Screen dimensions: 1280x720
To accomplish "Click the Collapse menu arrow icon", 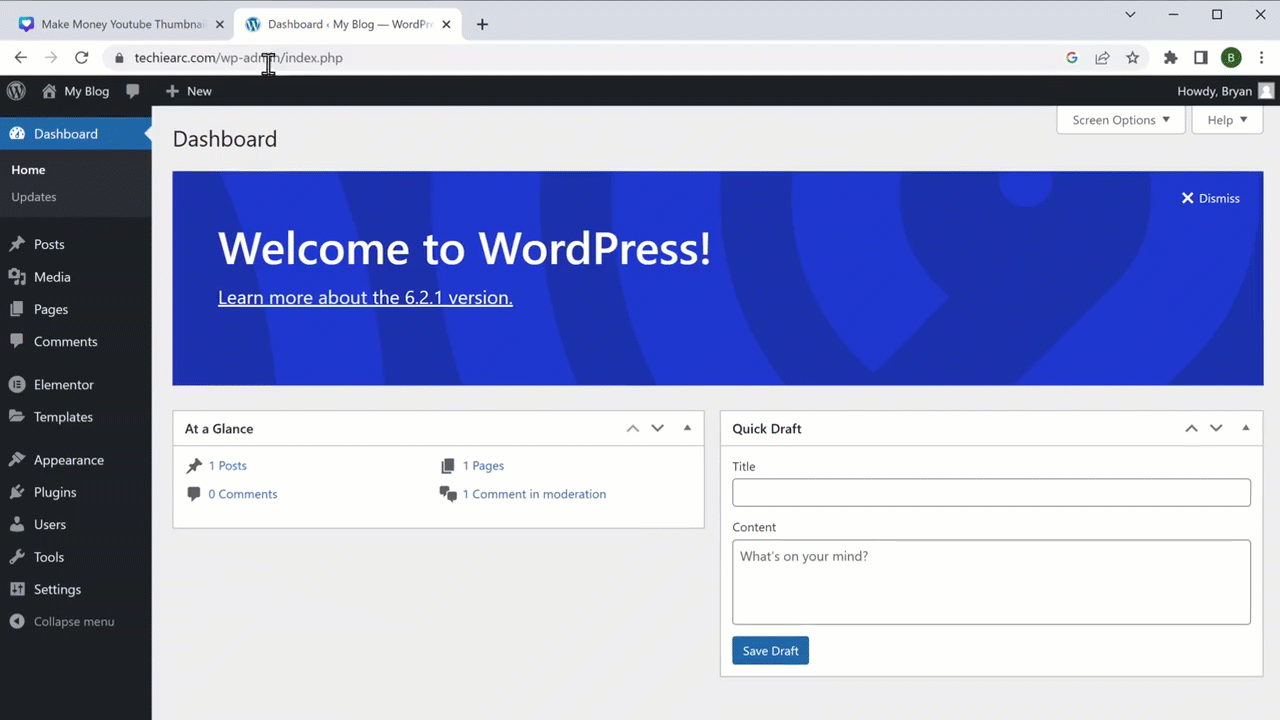I will 17,621.
